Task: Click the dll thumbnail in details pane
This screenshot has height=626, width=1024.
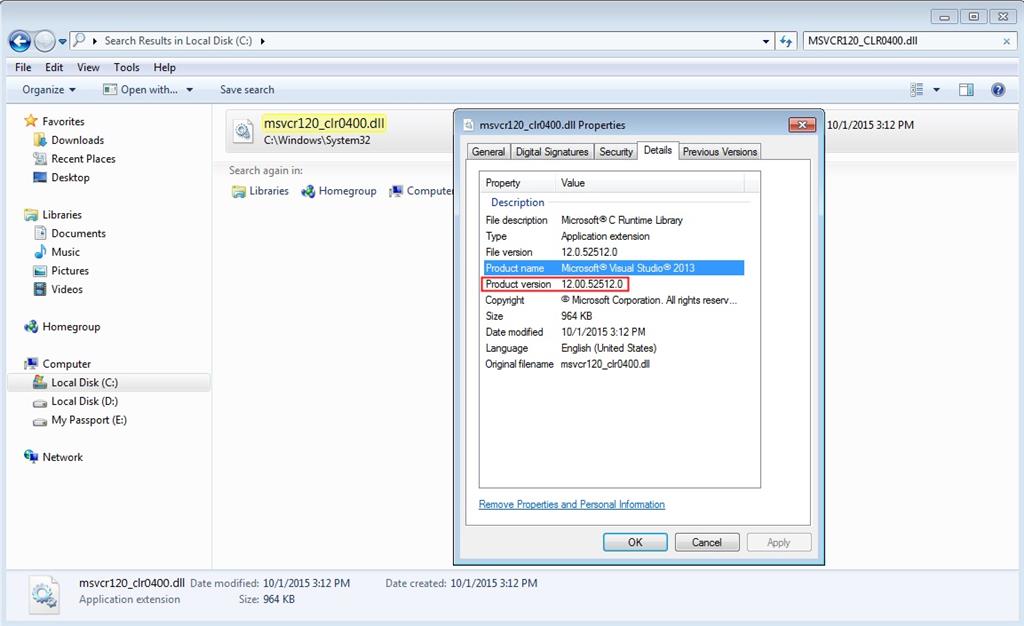Action: pyautogui.click(x=45, y=595)
